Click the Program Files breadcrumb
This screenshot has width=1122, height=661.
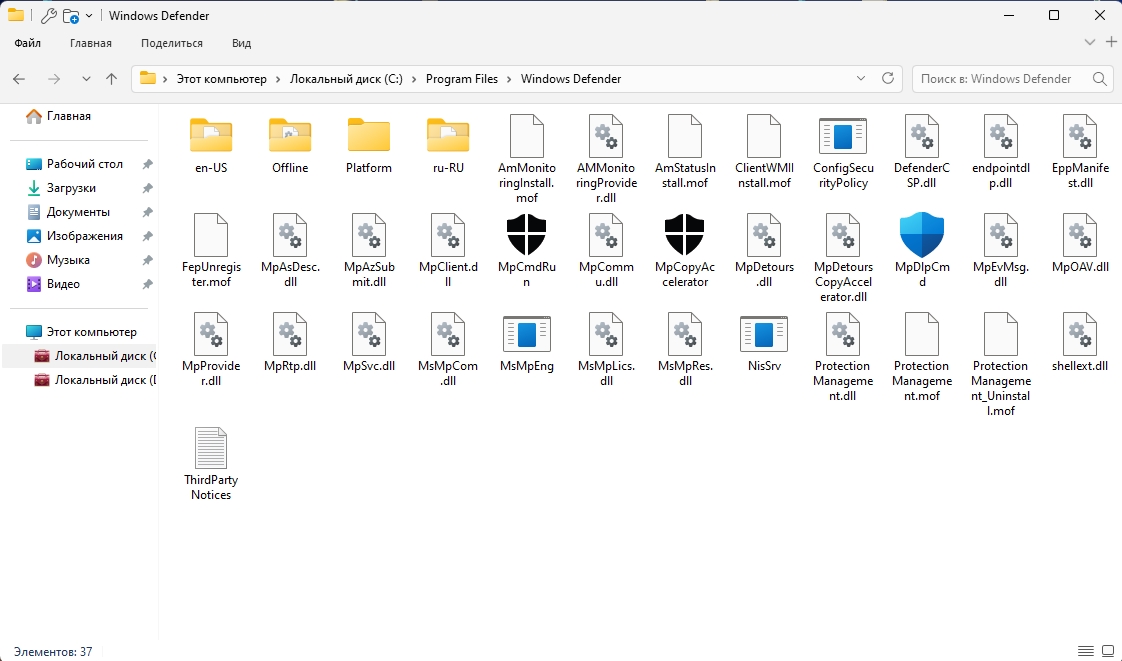coord(461,79)
